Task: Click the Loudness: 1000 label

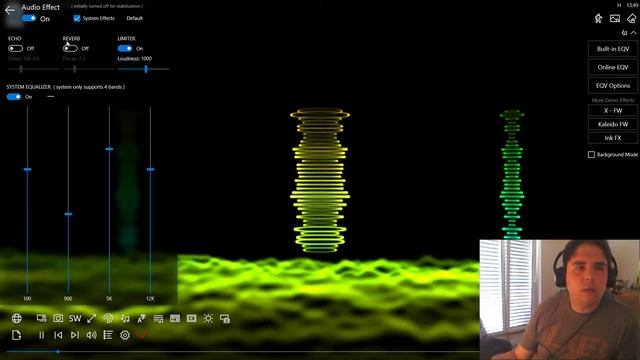Action: coord(134,58)
